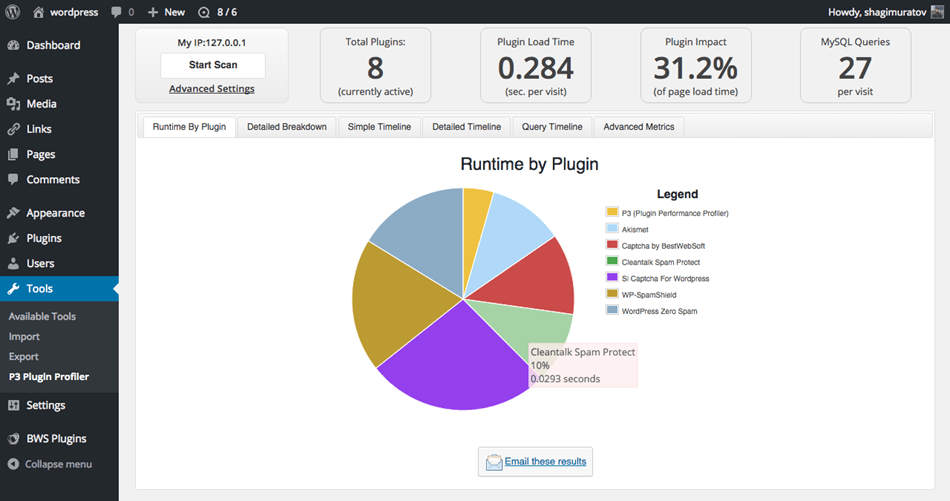
Task: Click the Total Plugins 8 value
Action: [x=375, y=68]
